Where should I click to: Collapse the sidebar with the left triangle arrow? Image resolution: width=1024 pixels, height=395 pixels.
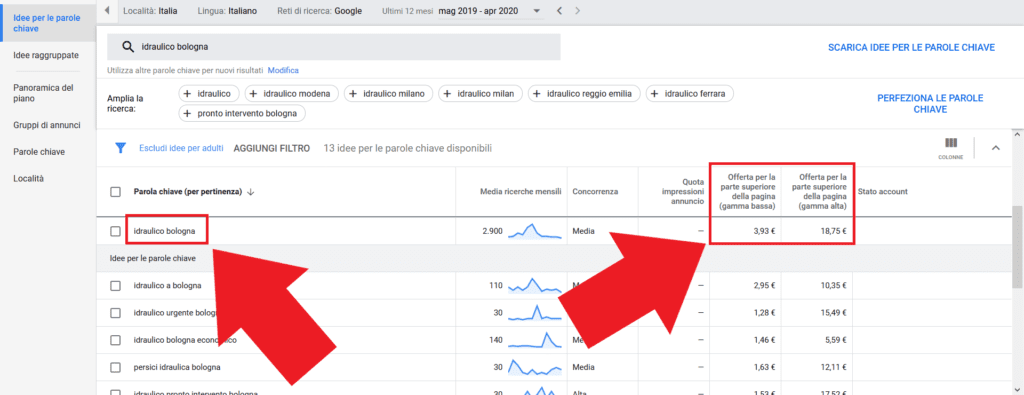(107, 11)
